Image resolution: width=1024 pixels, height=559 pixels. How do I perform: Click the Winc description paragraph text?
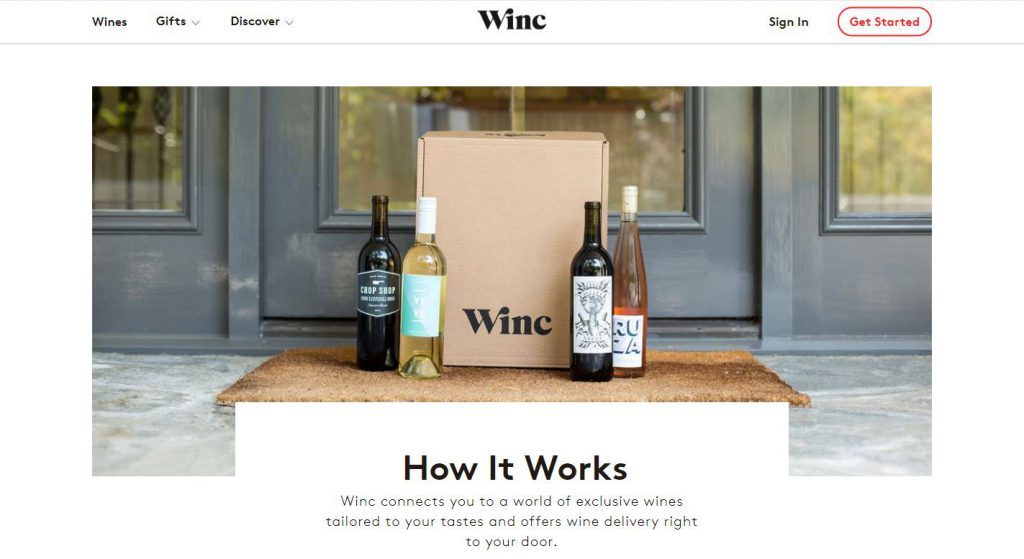click(x=512, y=521)
